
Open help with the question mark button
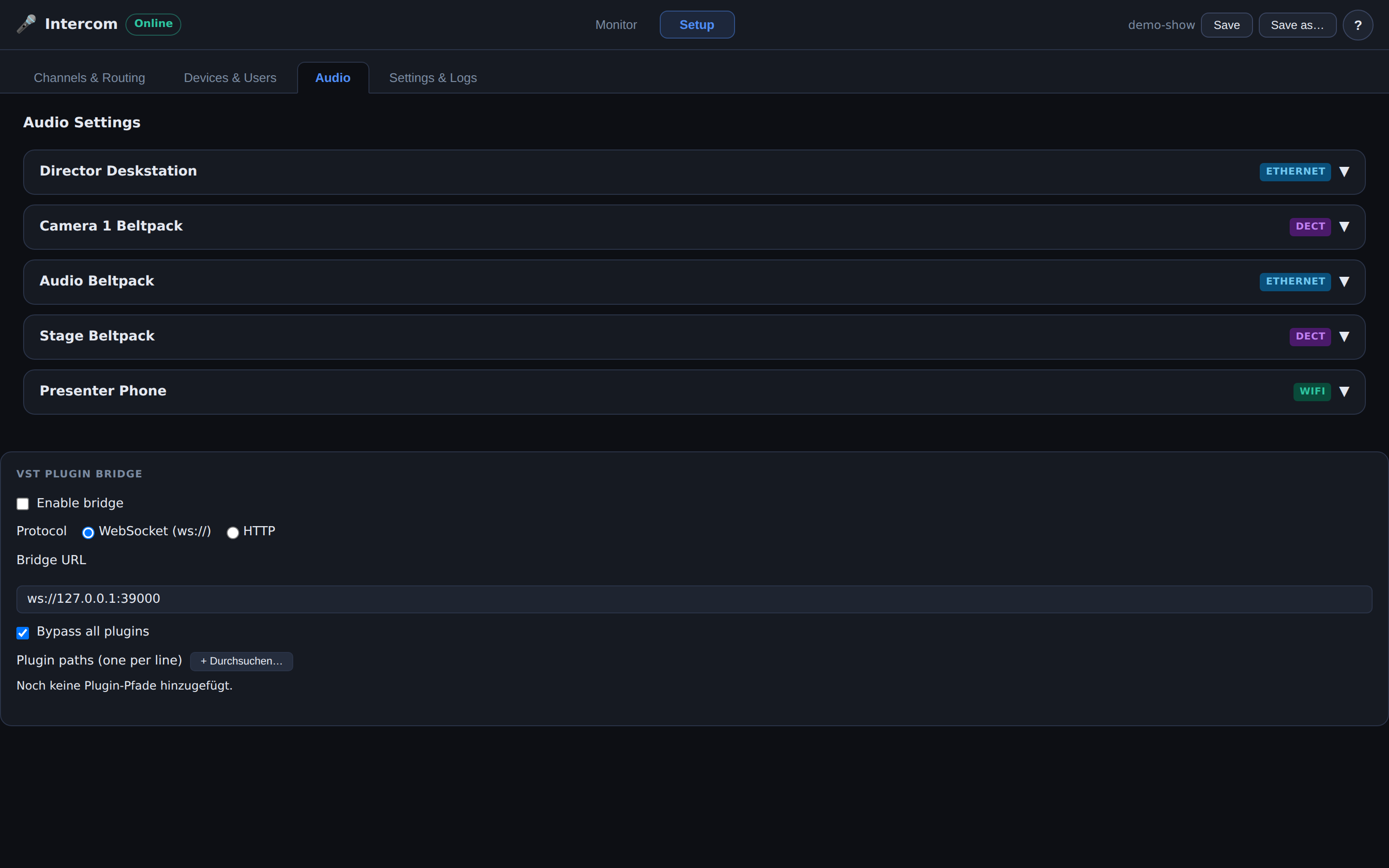coord(1358,25)
